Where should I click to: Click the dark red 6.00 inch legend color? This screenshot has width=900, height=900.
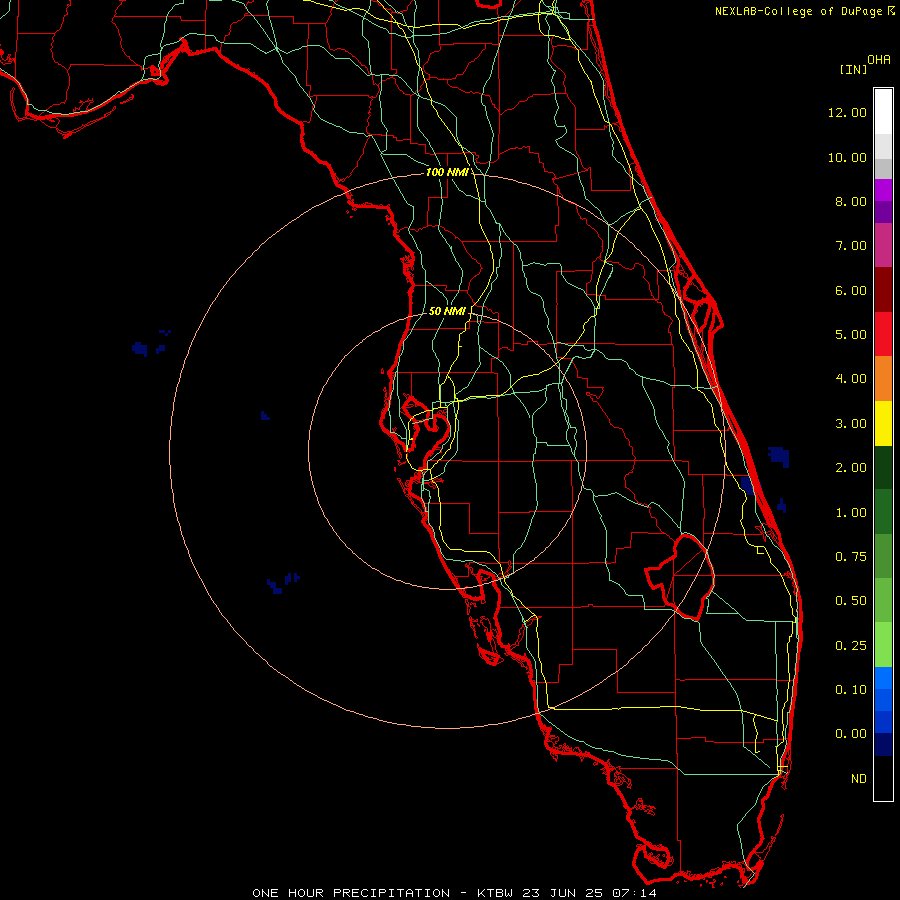click(x=883, y=290)
